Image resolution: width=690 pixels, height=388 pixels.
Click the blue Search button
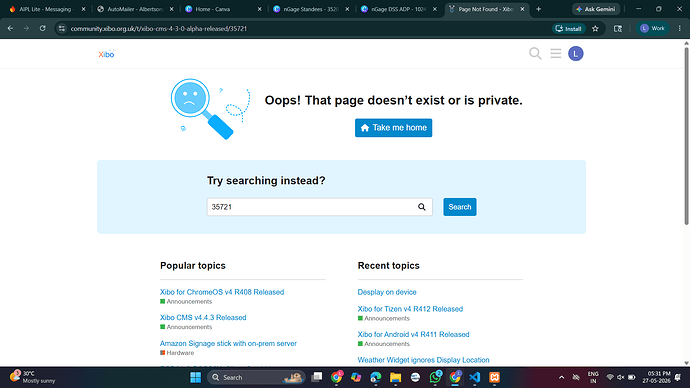coord(460,207)
